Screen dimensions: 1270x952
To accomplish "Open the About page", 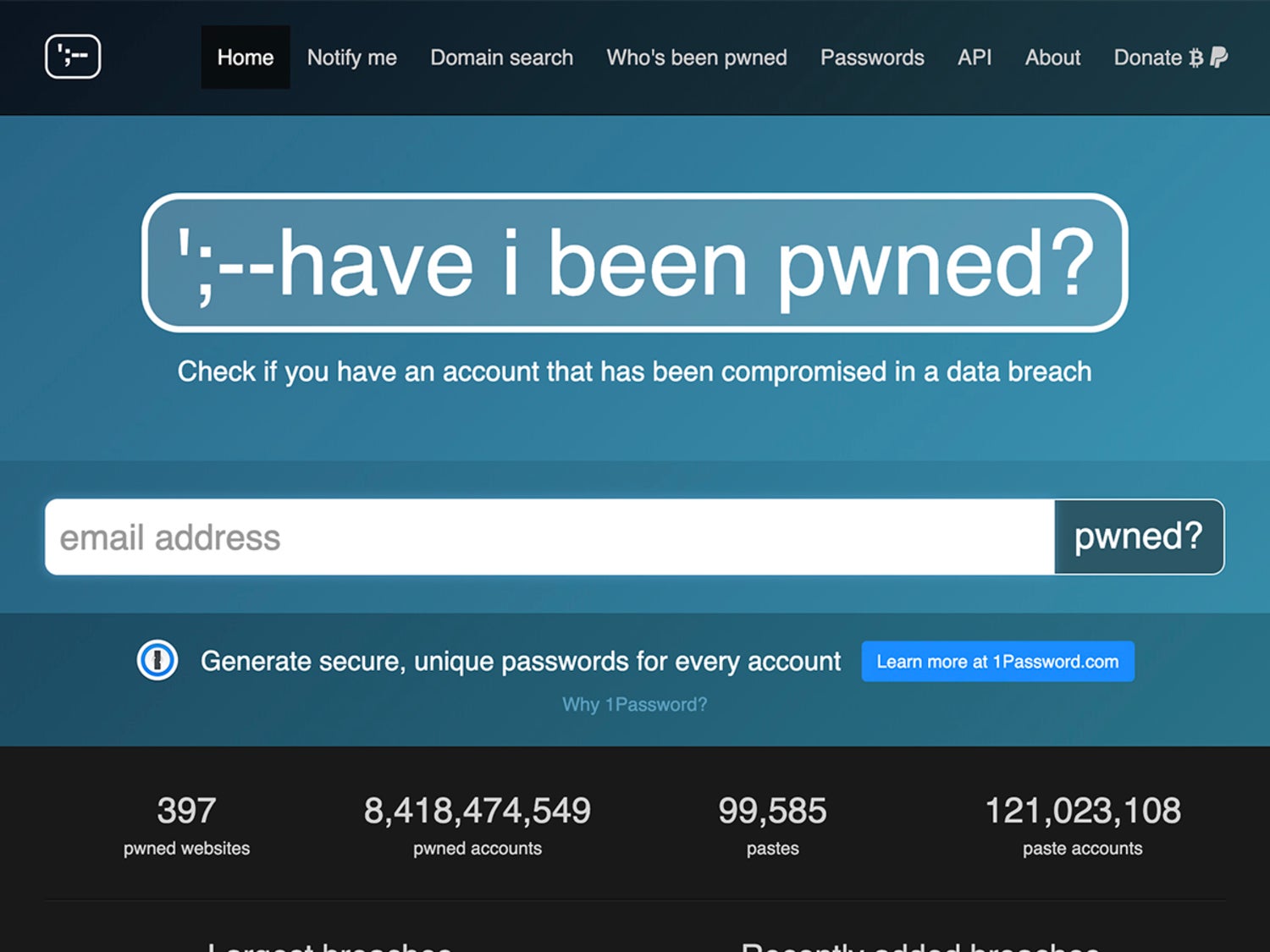I will pos(1052,57).
